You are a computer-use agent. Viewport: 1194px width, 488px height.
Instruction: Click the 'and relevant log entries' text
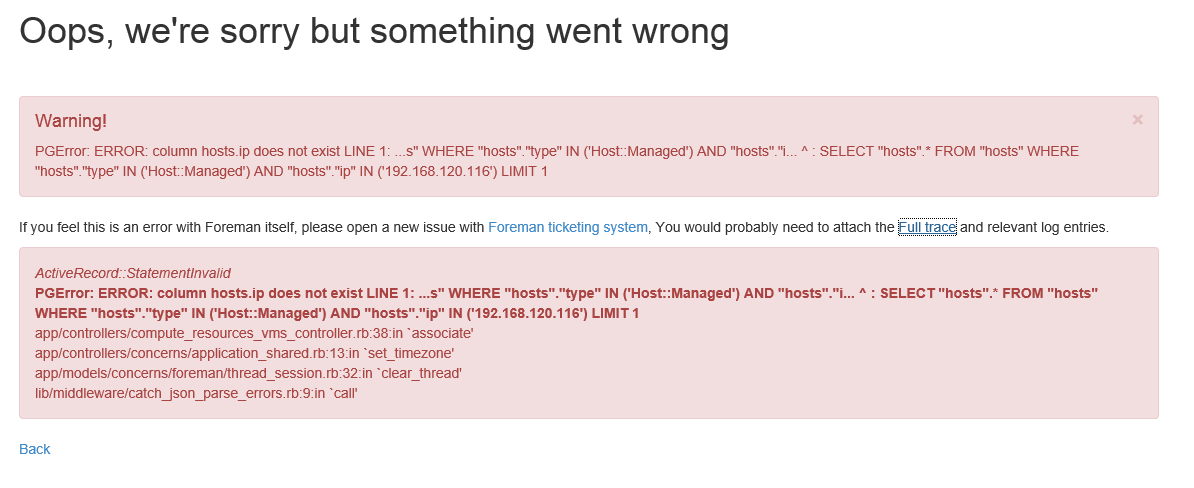click(x=1034, y=227)
